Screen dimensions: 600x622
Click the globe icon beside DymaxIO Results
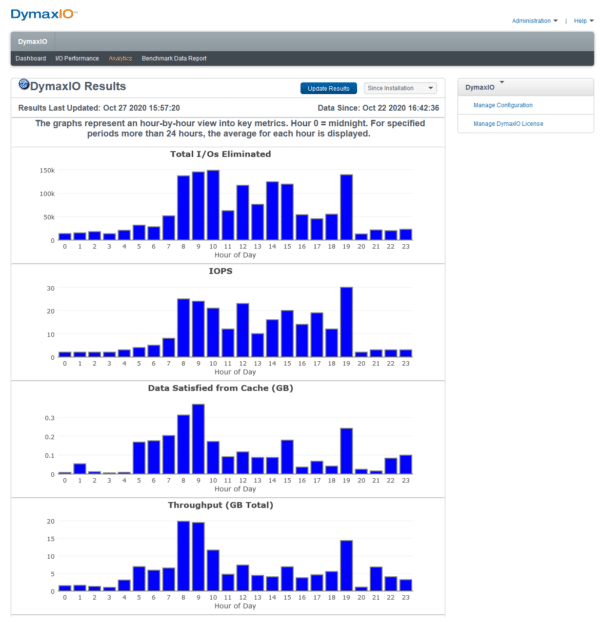click(x=25, y=84)
